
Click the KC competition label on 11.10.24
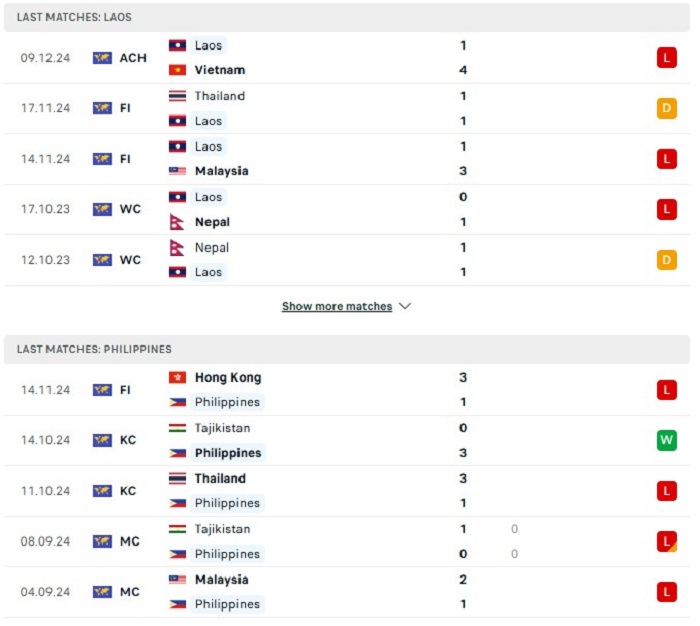point(128,491)
